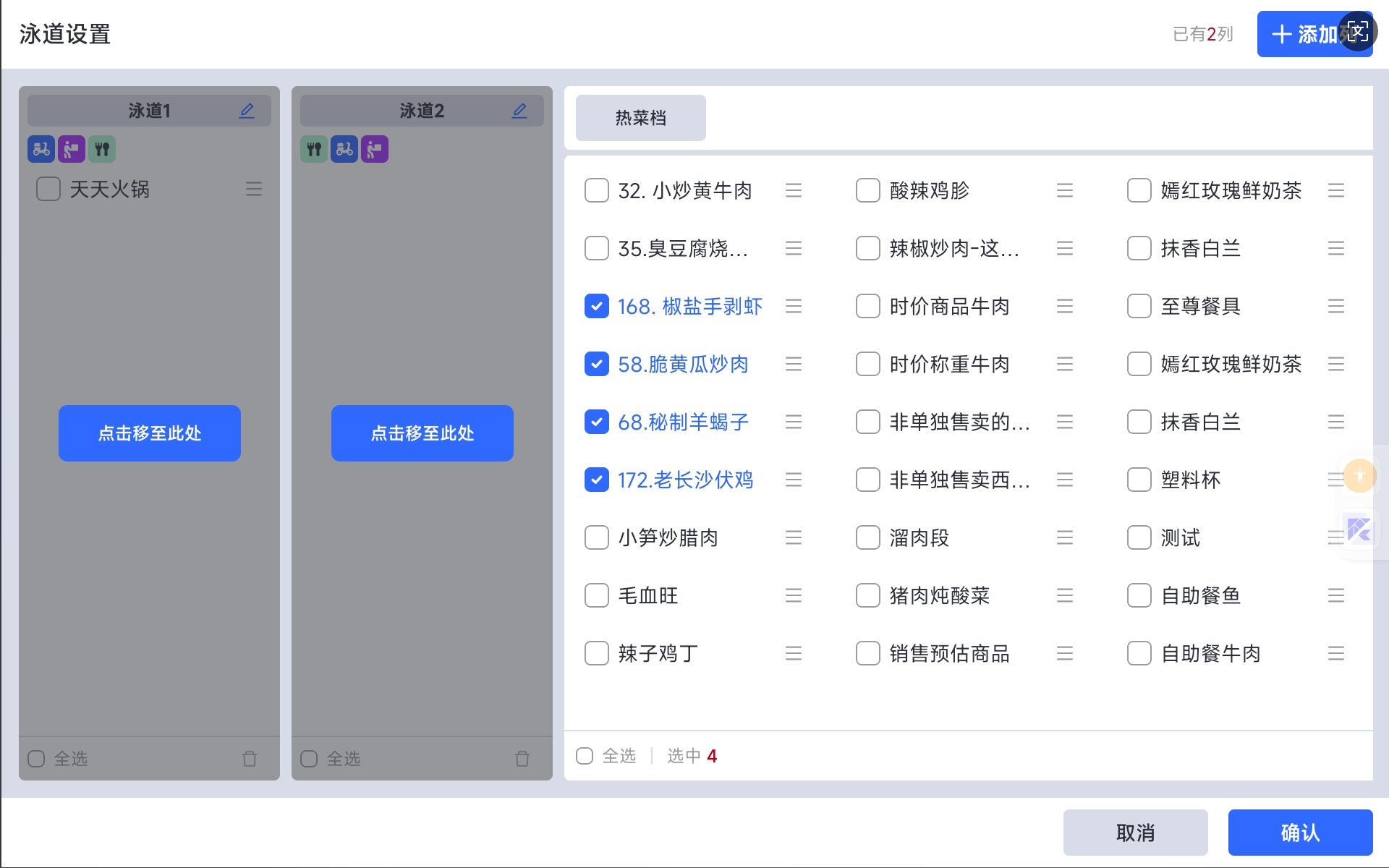Click the screenshot capture icon at top right
Screen dimensions: 1389x868
pyautogui.click(x=1357, y=32)
